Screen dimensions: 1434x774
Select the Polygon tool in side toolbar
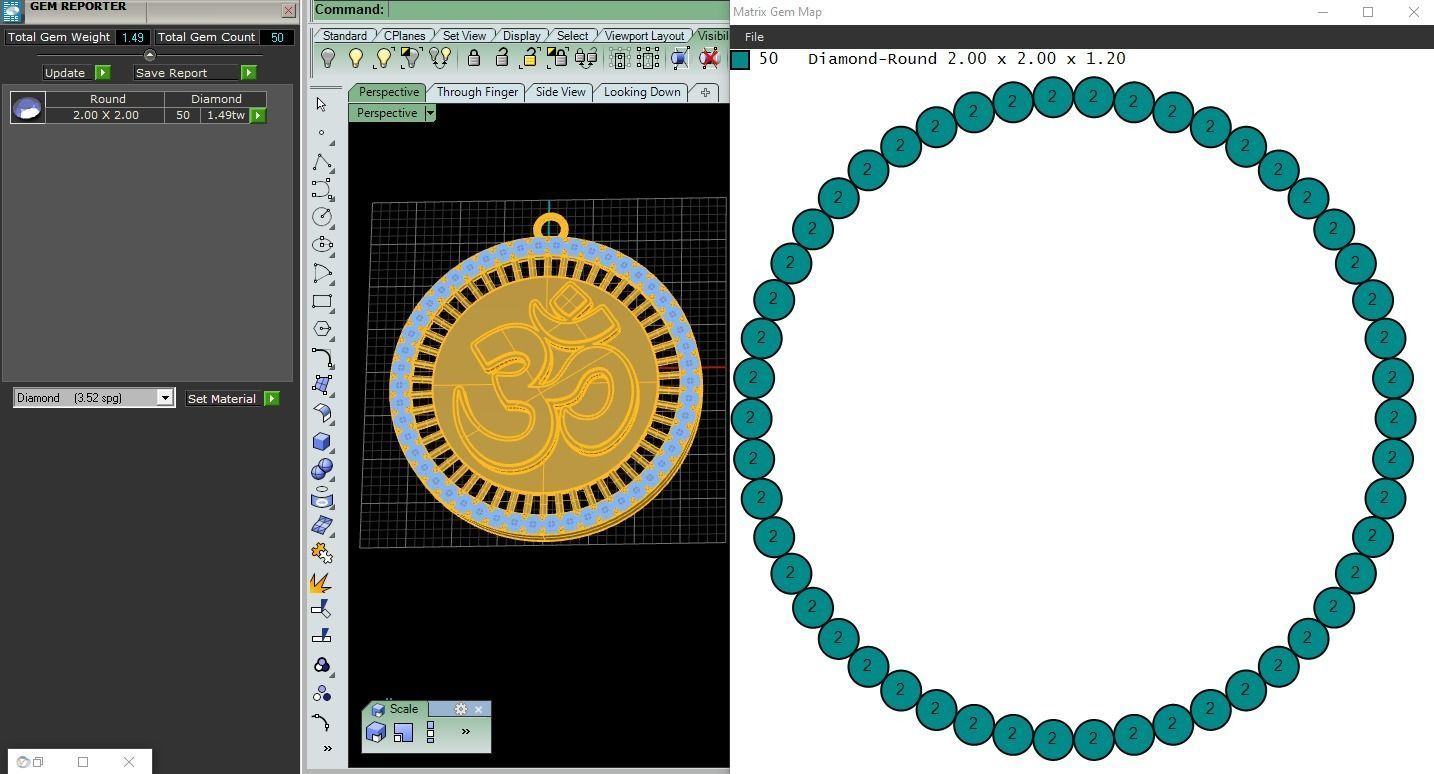coord(321,329)
